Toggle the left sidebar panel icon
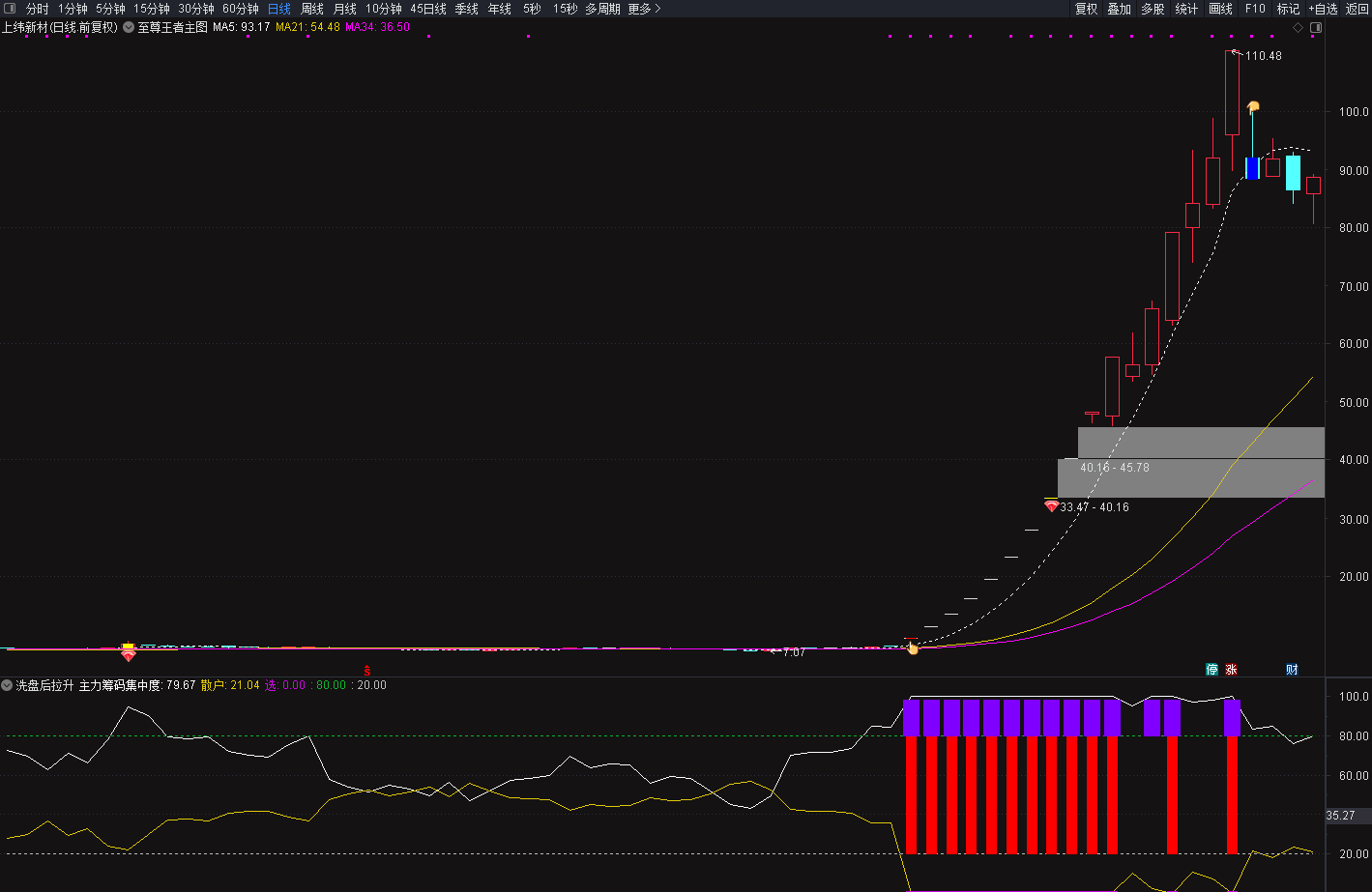 click(9, 9)
